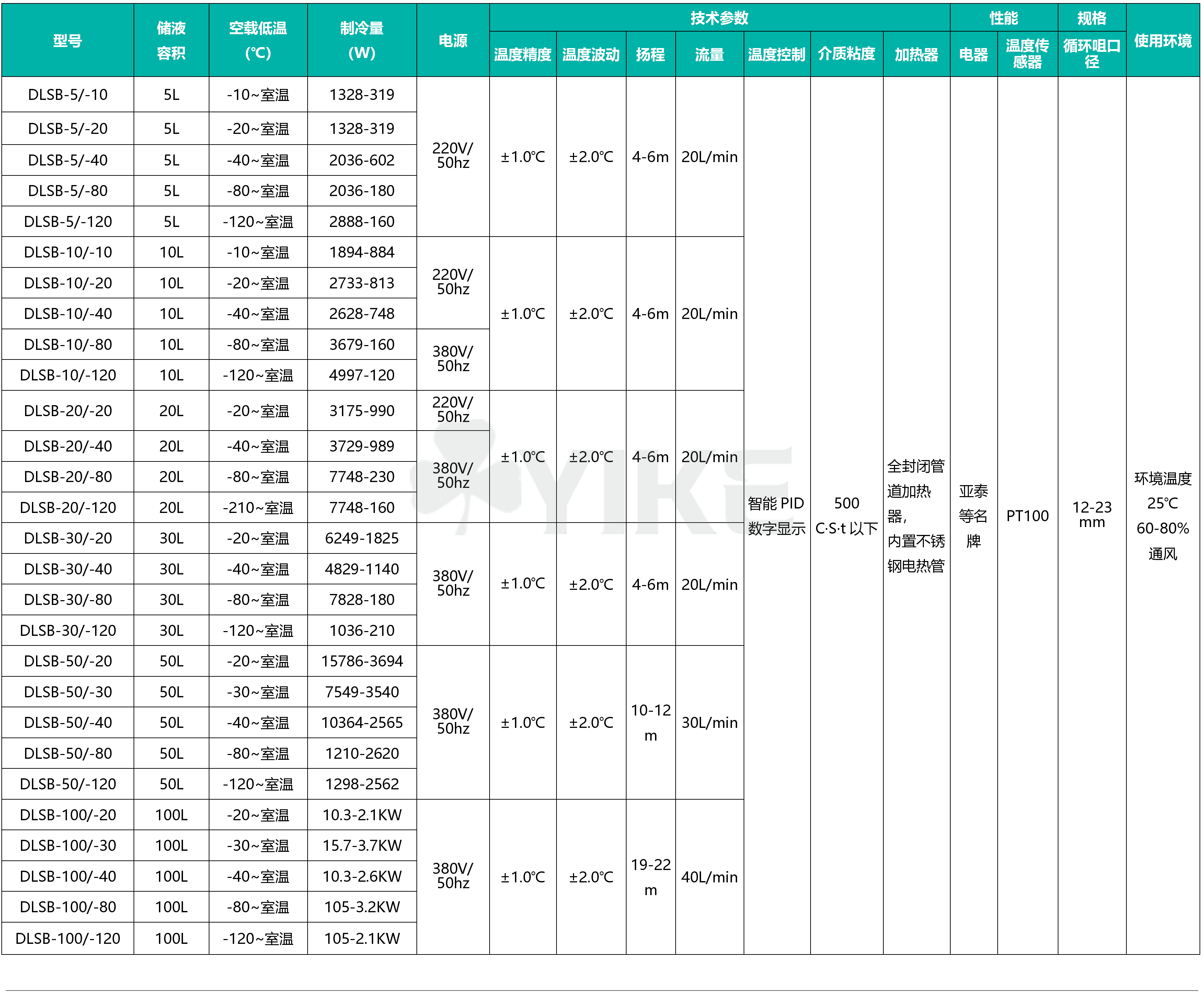Select the 30L/min flow cell
Viewport: 1204px width, 995px height.
709,723
